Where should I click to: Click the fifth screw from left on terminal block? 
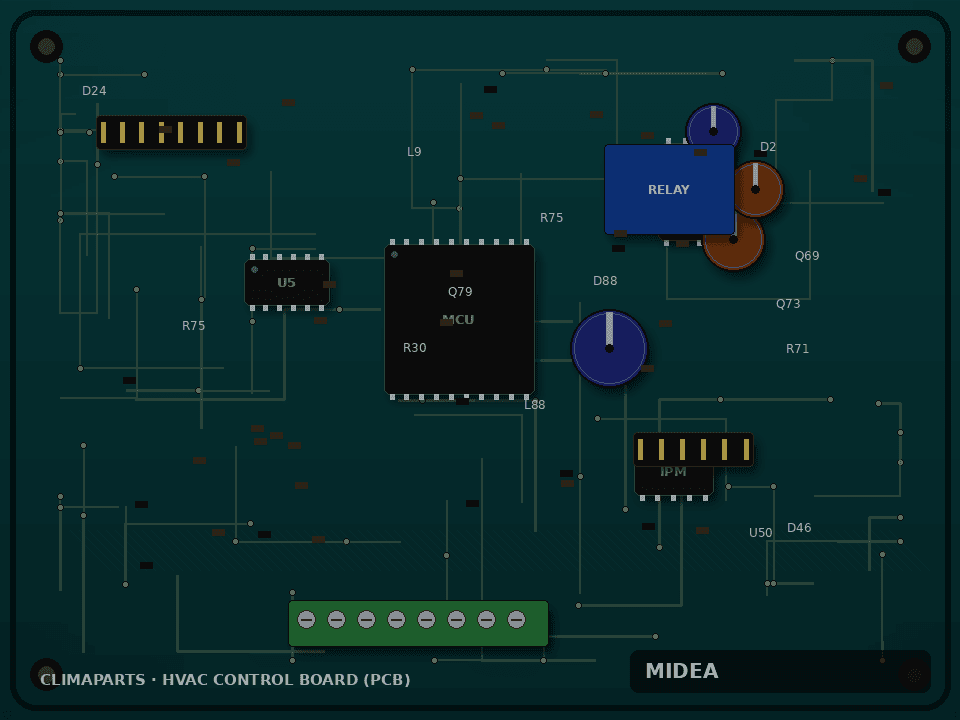coord(426,620)
